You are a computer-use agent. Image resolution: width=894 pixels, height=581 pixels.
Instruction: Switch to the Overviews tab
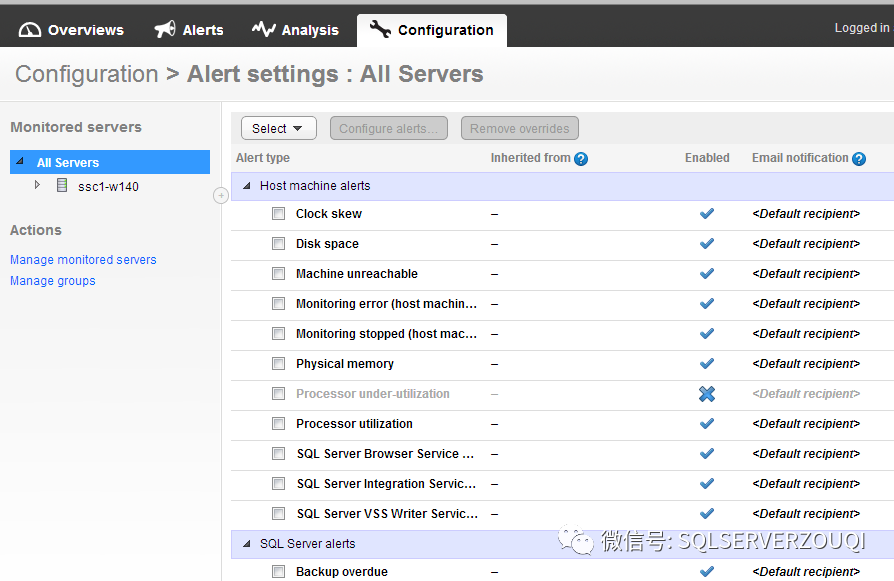click(72, 30)
